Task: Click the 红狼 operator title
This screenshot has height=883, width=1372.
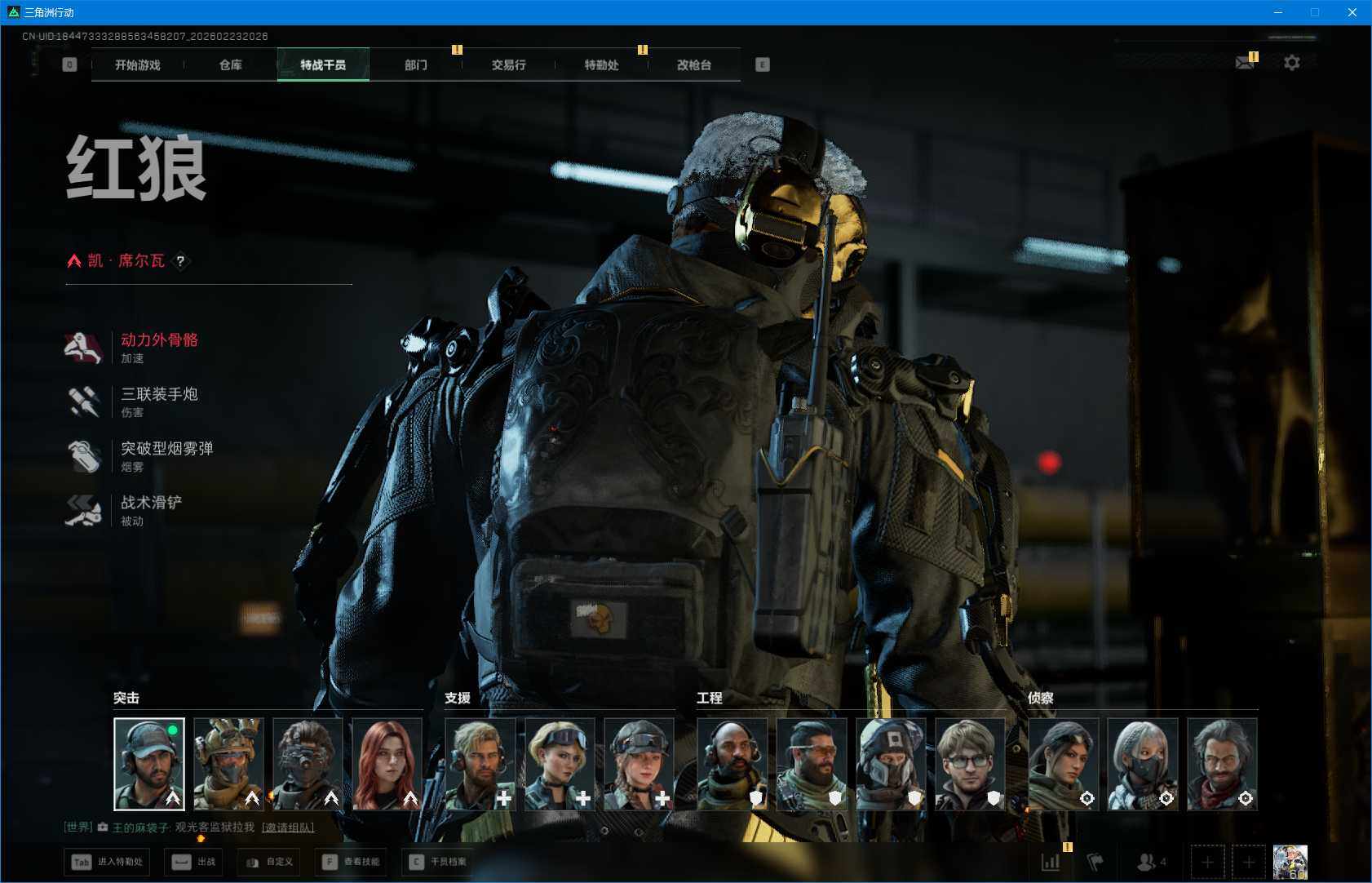Action: point(136,168)
